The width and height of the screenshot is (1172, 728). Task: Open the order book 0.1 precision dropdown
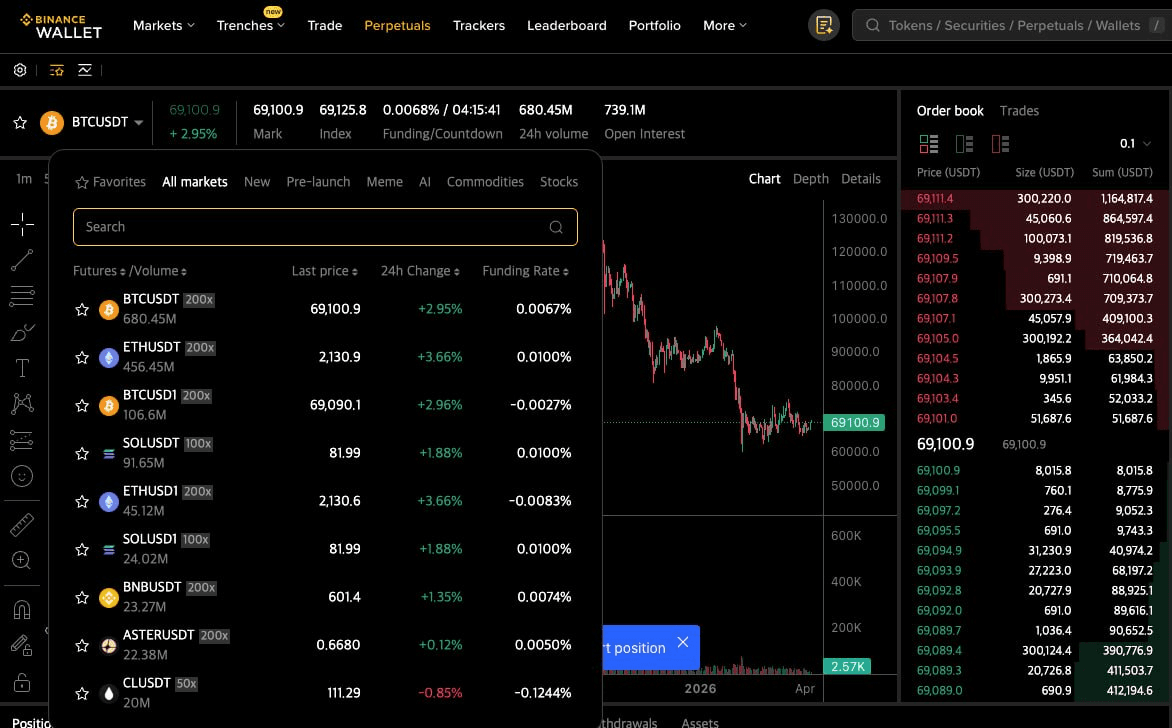[x=1135, y=144]
